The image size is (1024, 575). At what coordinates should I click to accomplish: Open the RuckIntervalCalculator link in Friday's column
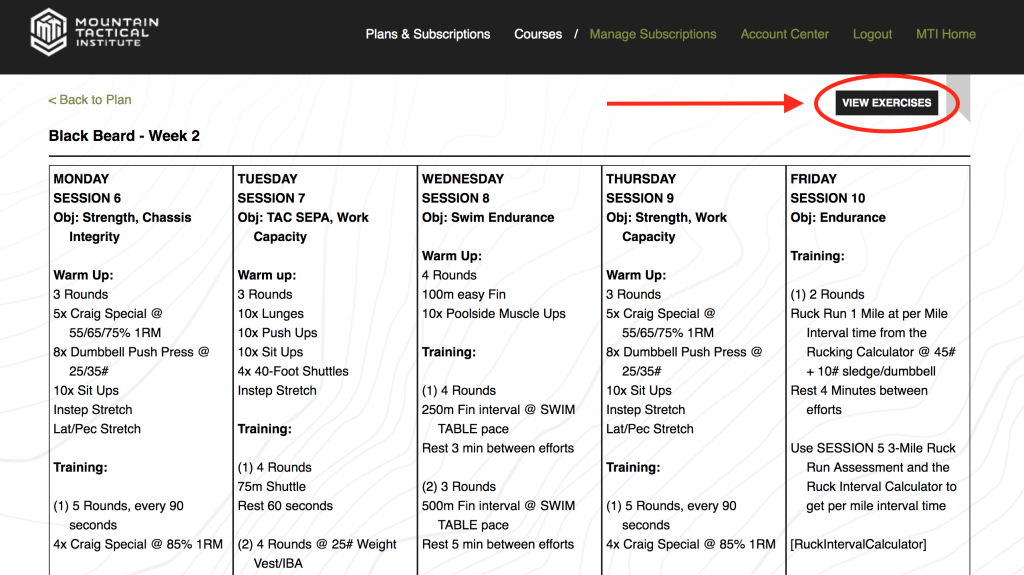coord(858,544)
